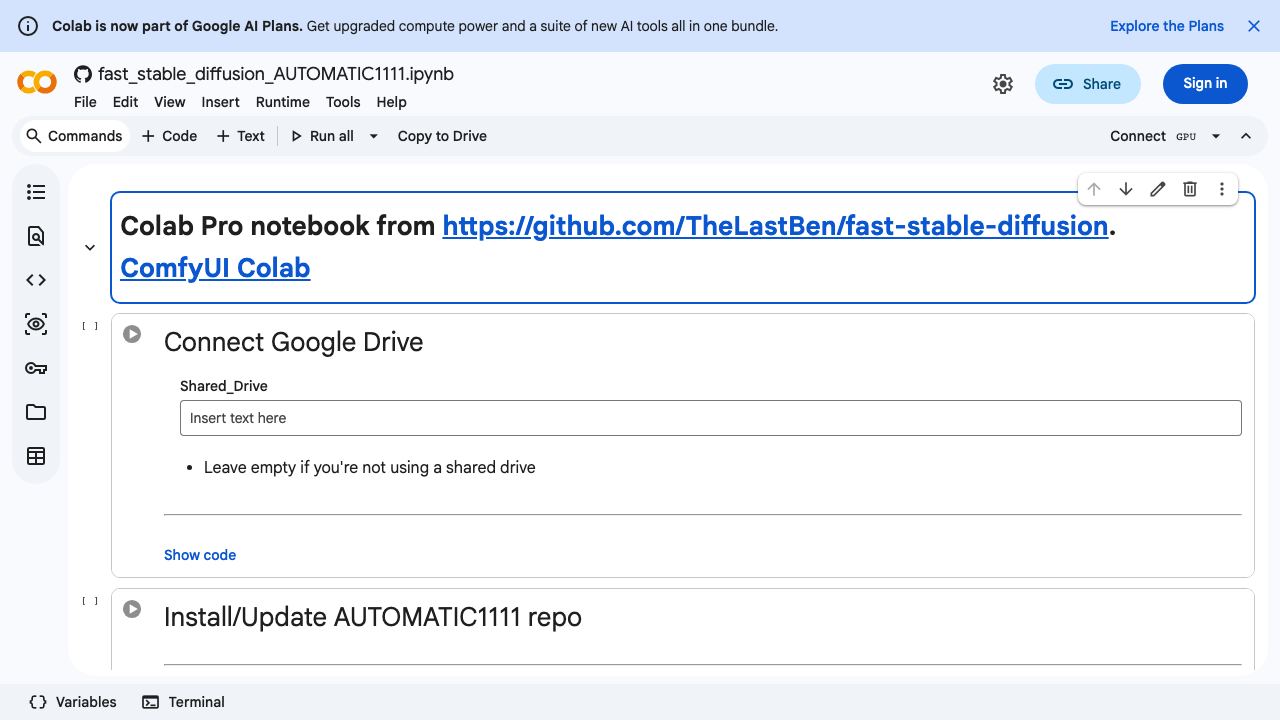This screenshot has width=1280, height=720.
Task: Click the GitHub icon beside notebook title
Action: 83,74
